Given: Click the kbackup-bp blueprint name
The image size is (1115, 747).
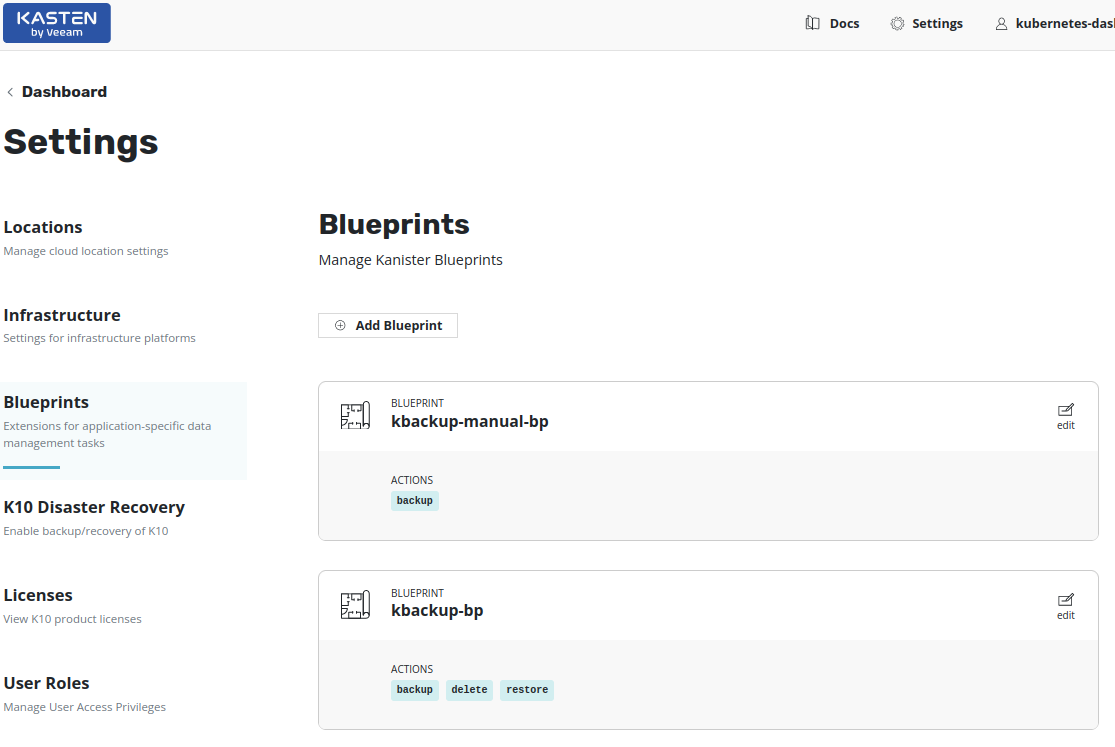Looking at the screenshot, I should (437, 611).
